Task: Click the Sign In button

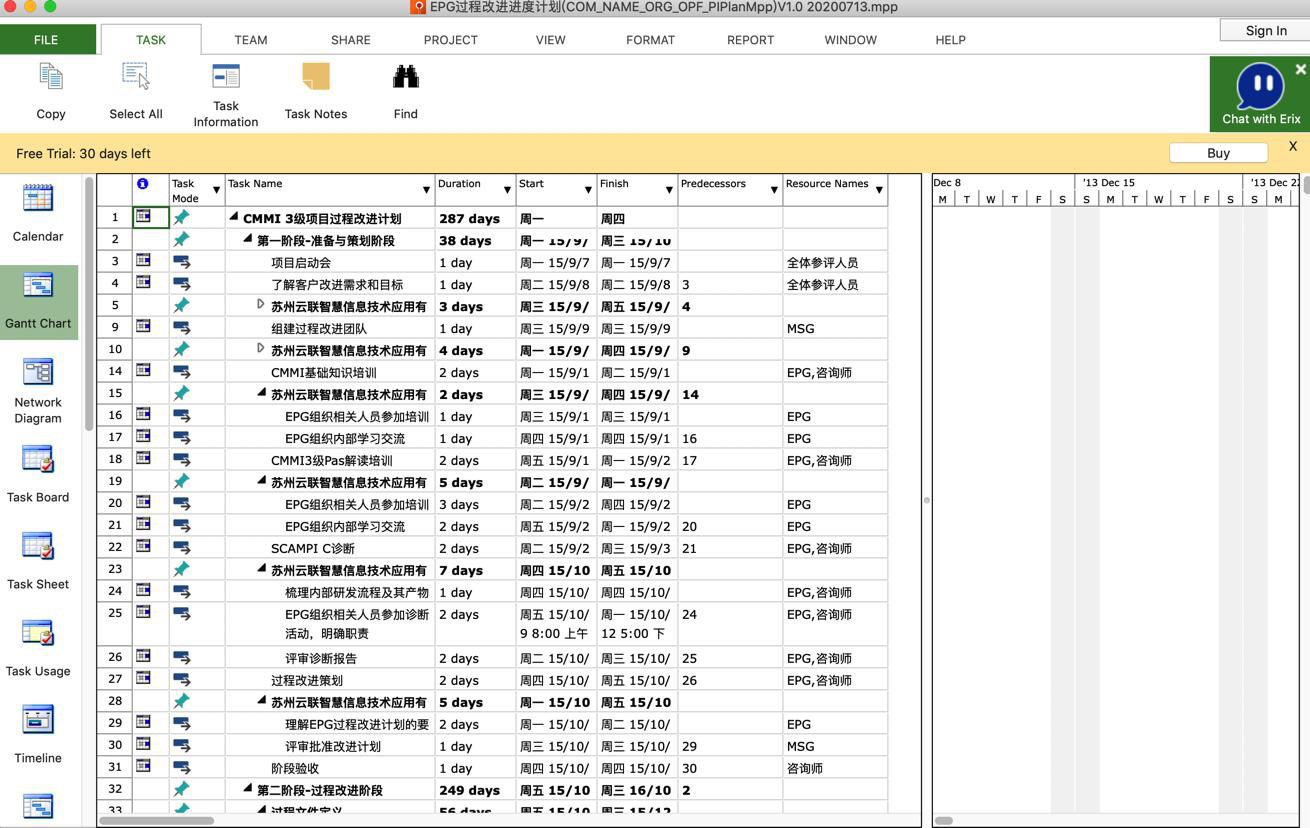Action: point(1265,30)
